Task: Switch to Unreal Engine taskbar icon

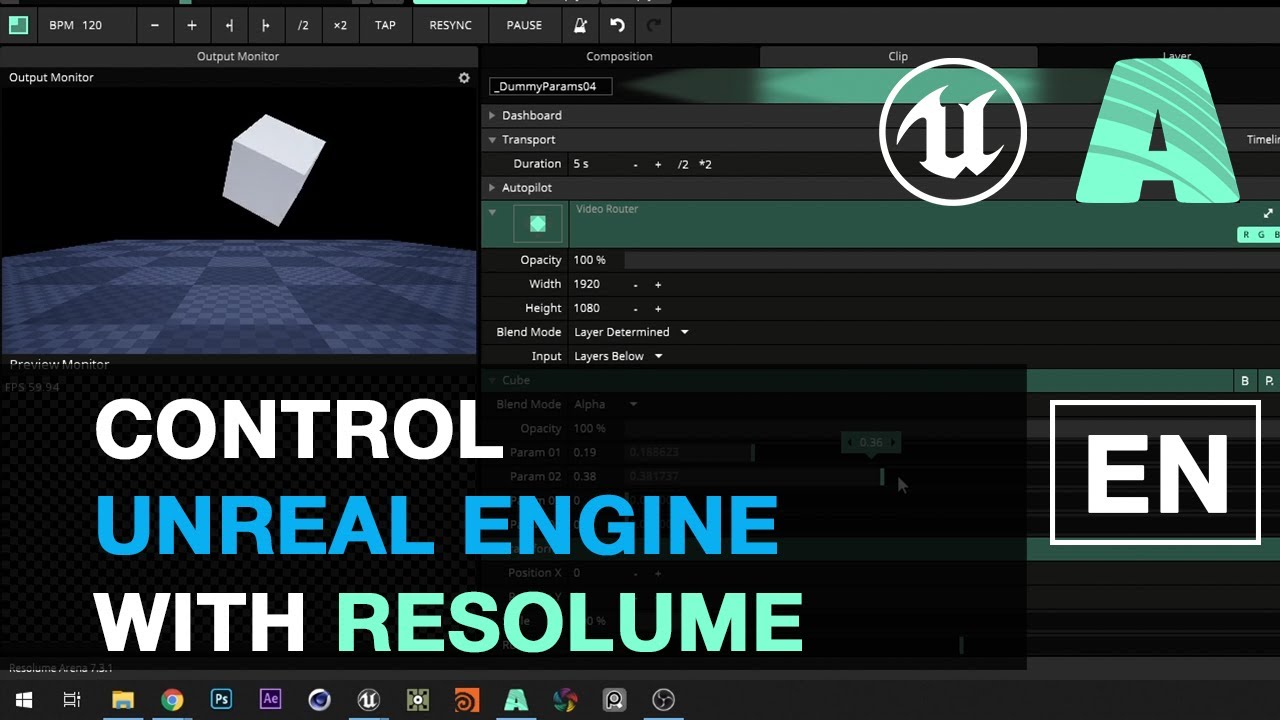Action: click(369, 700)
